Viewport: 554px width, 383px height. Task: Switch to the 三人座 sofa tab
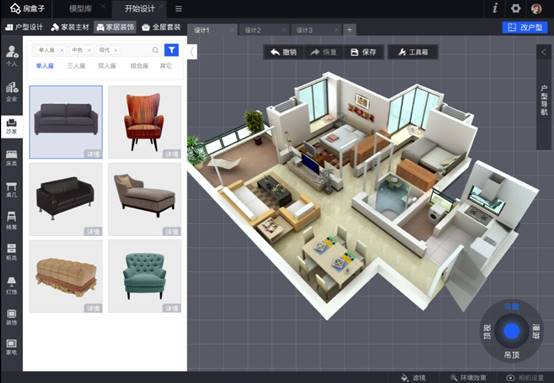76,66
